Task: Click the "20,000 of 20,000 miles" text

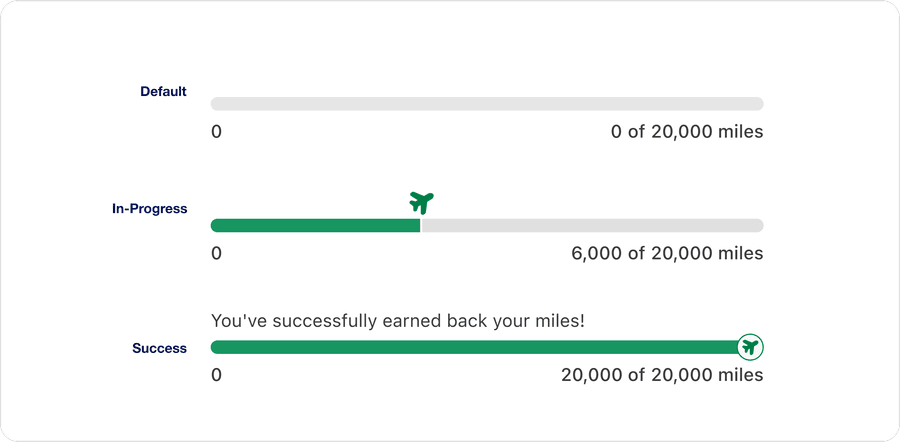Action: click(x=662, y=375)
